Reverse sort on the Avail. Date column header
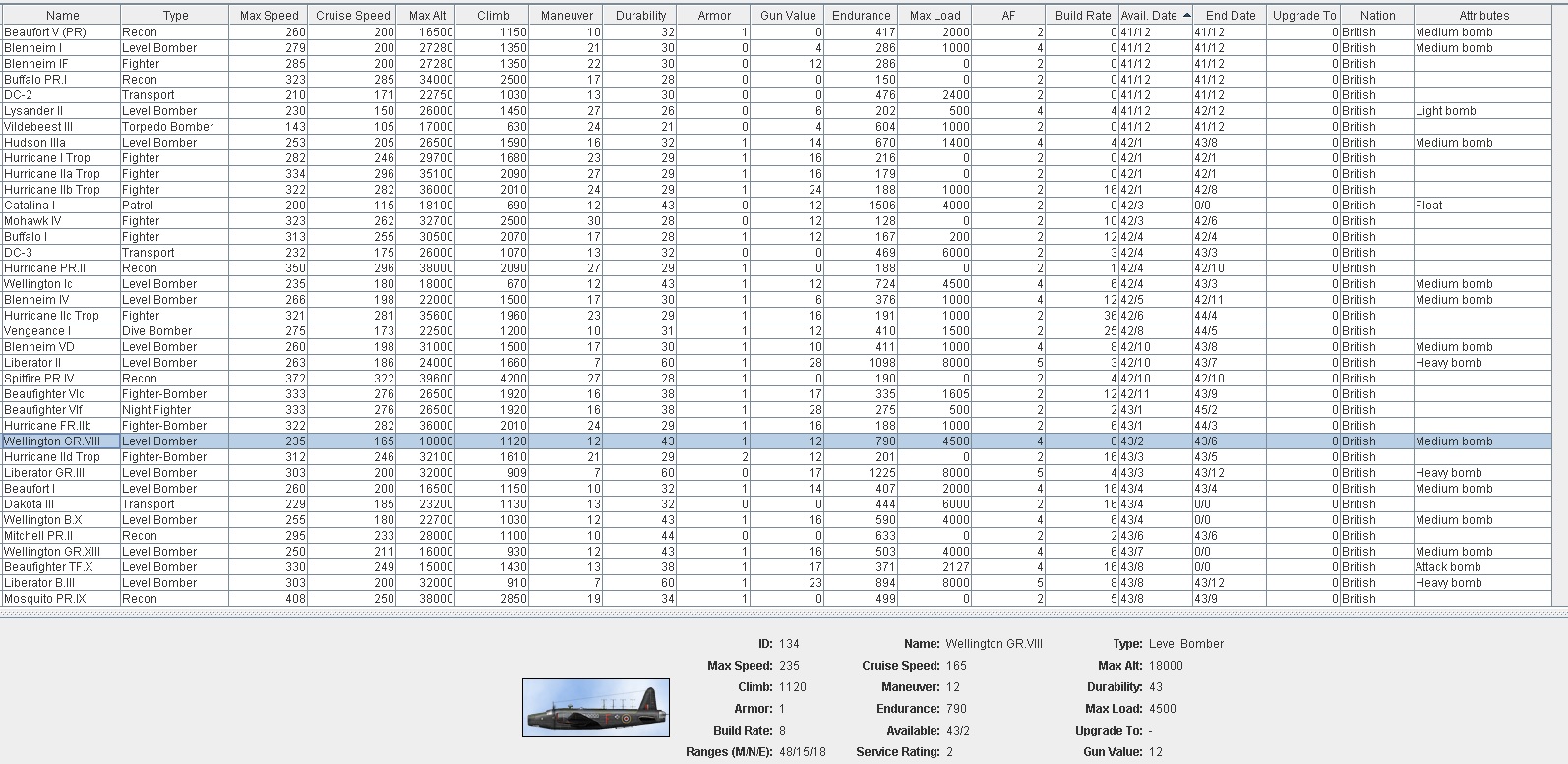 pos(1156,15)
